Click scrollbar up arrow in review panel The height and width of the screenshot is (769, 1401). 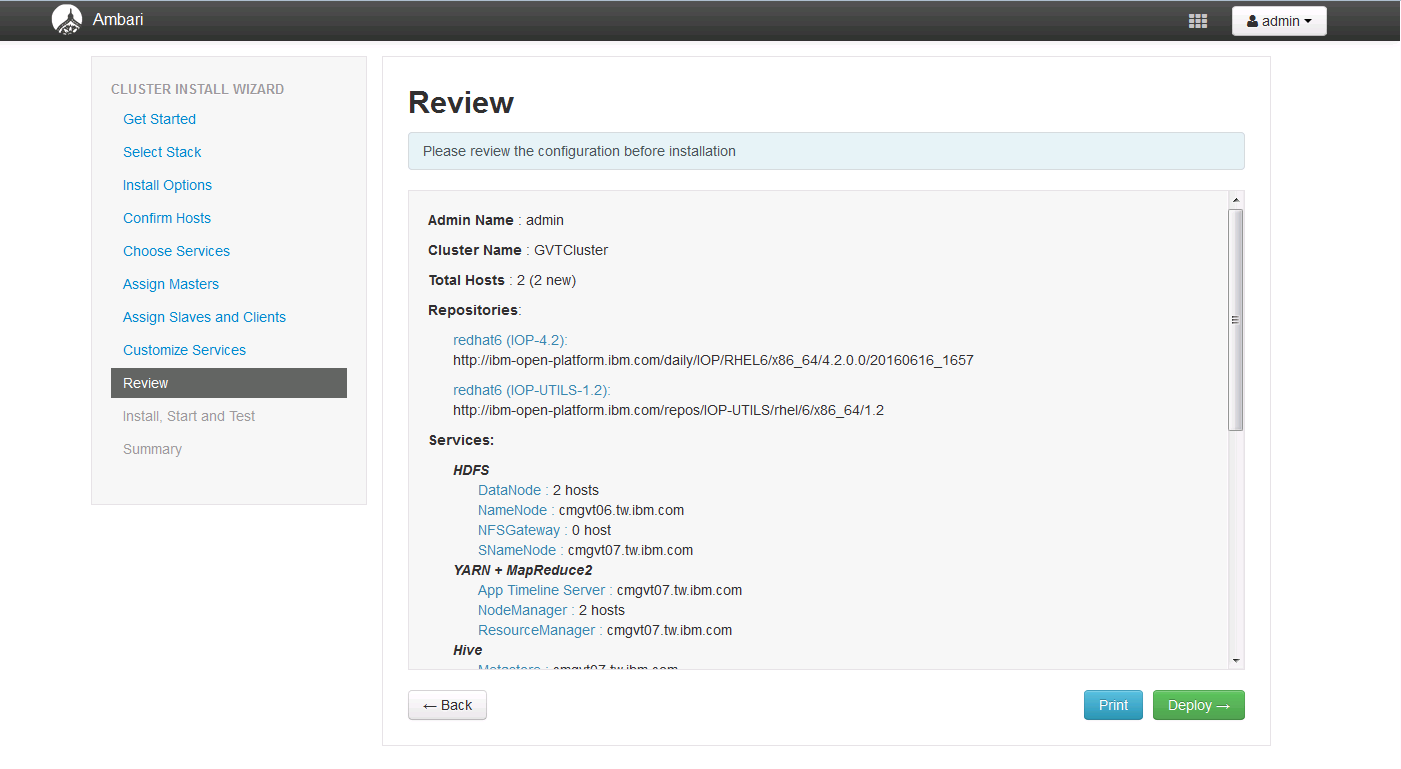point(1236,200)
